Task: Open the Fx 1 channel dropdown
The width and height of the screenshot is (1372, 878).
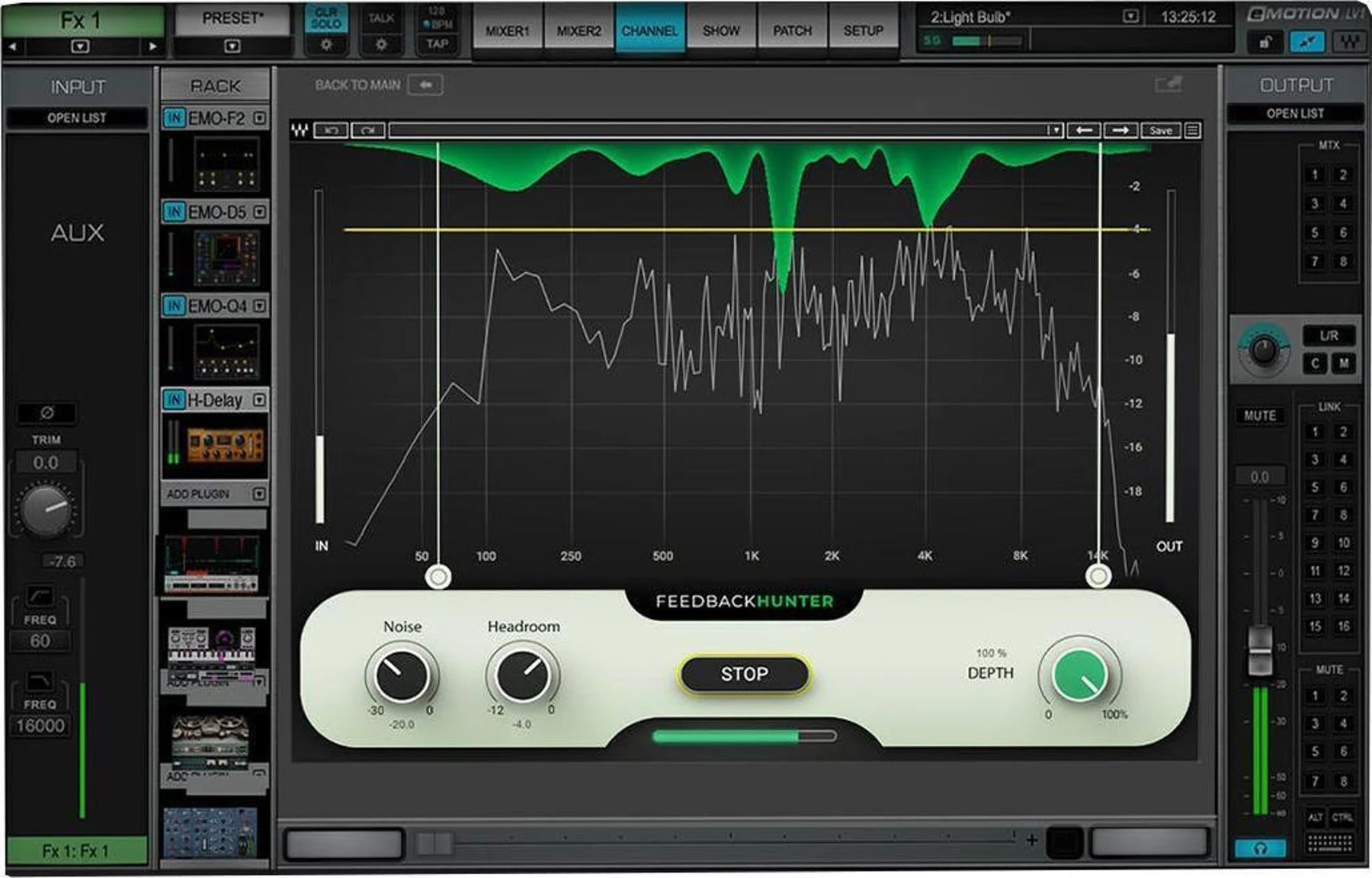Action: click(x=79, y=46)
